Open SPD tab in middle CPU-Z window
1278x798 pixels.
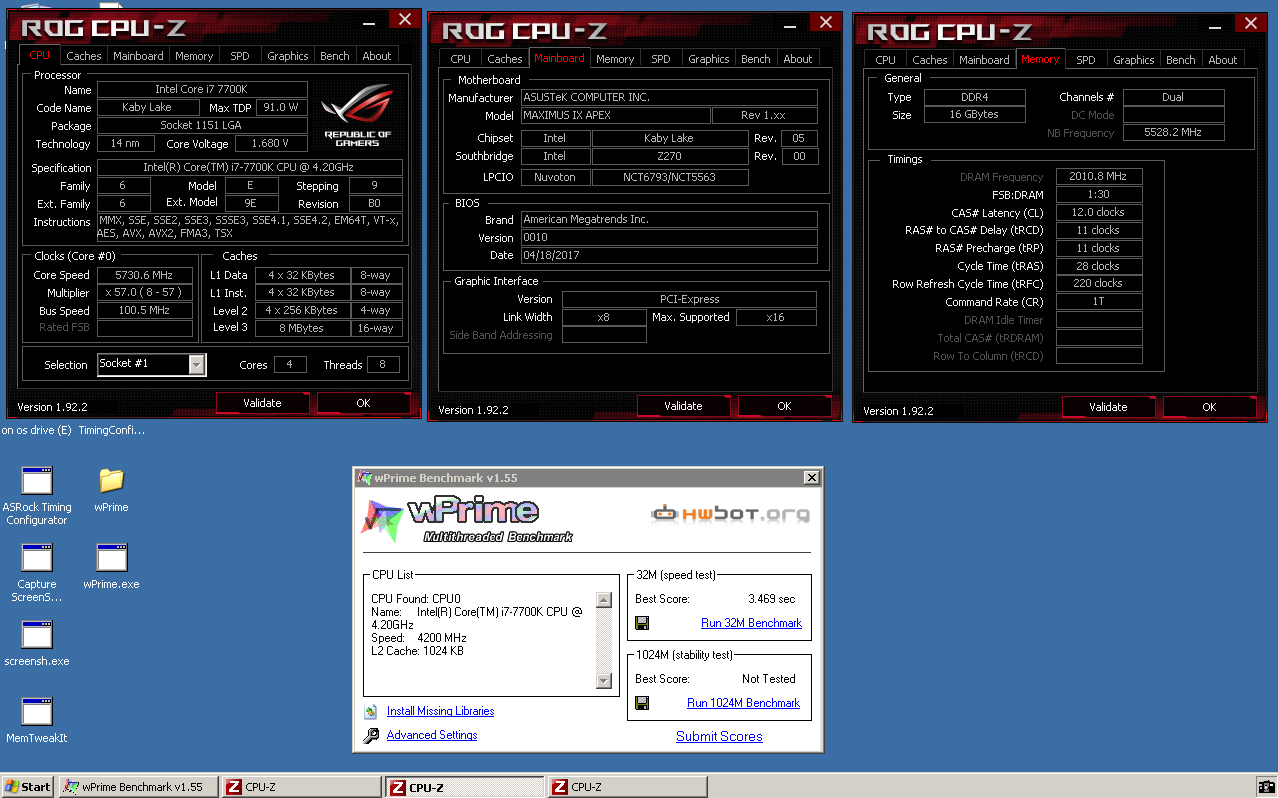661,59
